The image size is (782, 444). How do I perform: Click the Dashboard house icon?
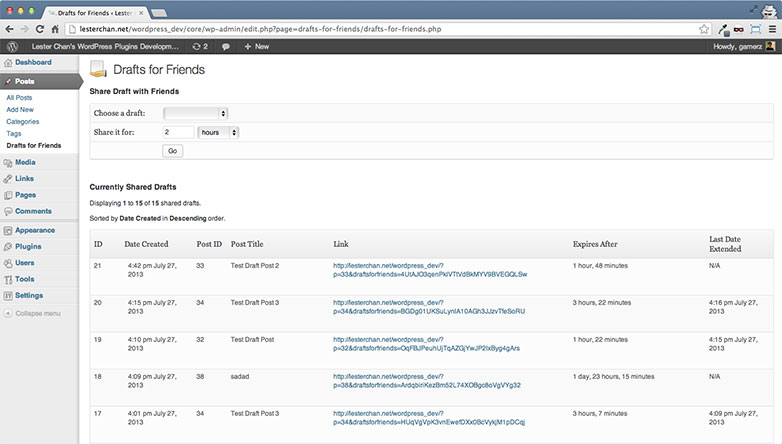[x=8, y=62]
